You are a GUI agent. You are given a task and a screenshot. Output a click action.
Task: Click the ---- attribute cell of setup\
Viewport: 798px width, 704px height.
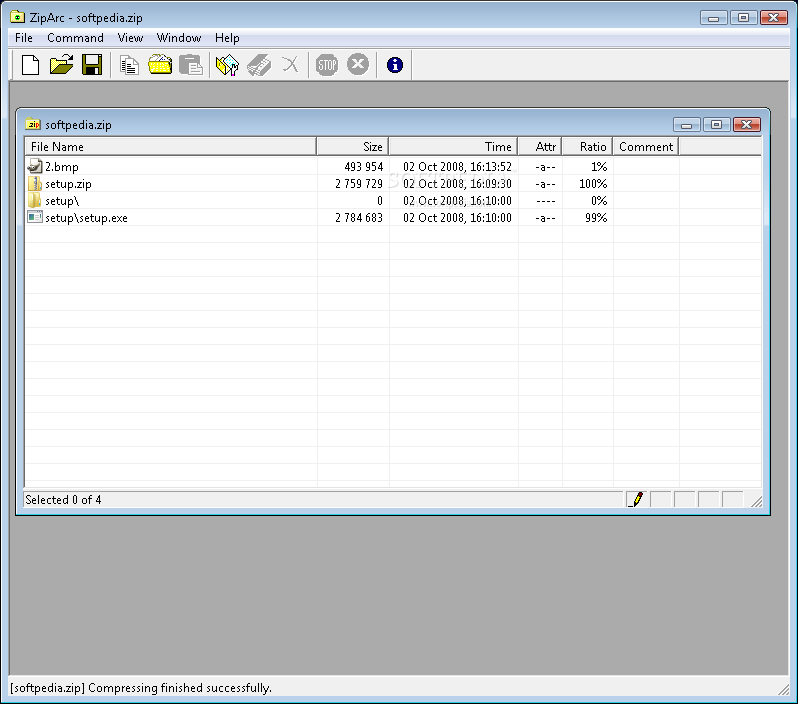546,201
